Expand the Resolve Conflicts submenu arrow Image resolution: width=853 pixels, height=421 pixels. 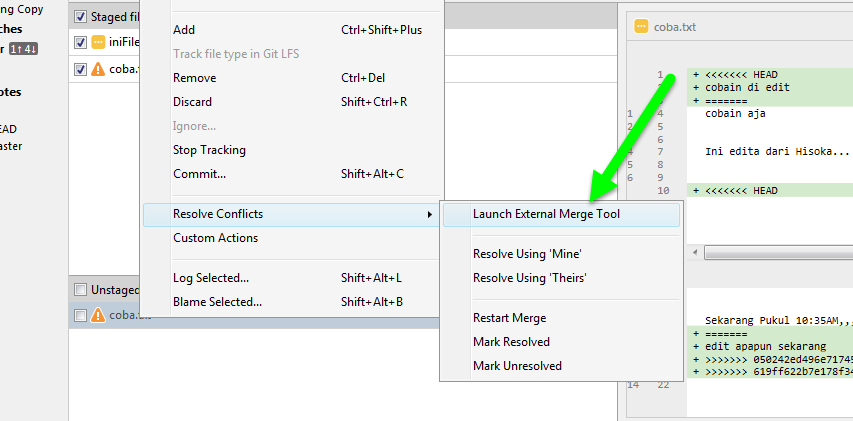(430, 214)
